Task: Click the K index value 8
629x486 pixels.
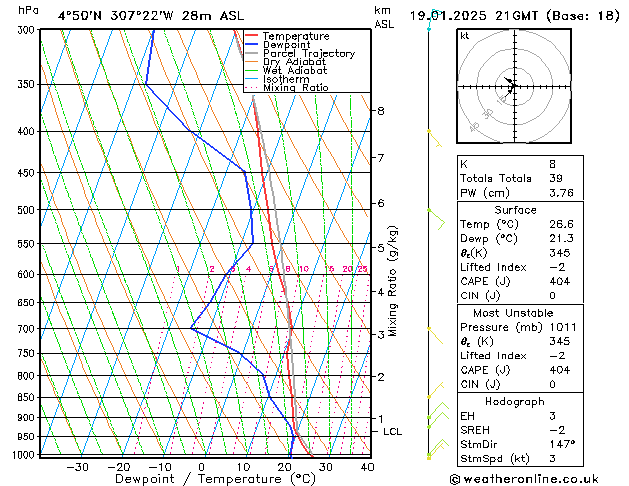Action: [552, 164]
